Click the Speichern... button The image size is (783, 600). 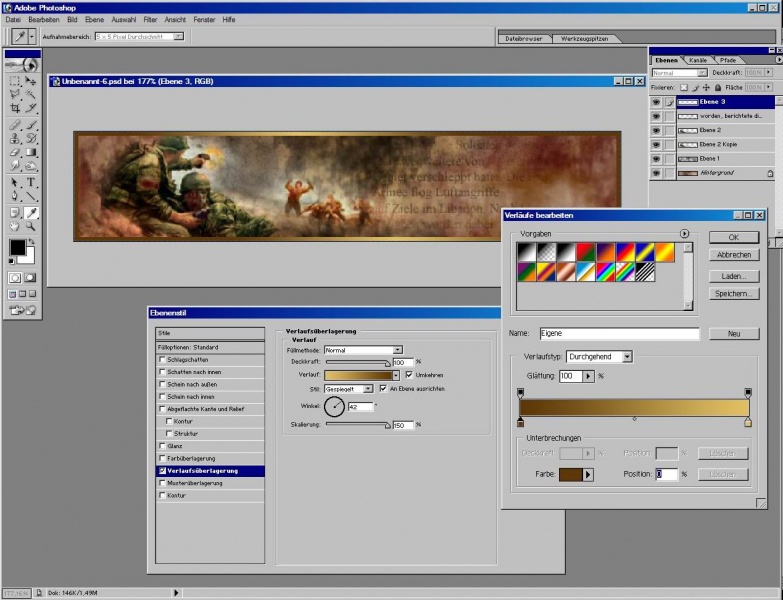(x=734, y=294)
